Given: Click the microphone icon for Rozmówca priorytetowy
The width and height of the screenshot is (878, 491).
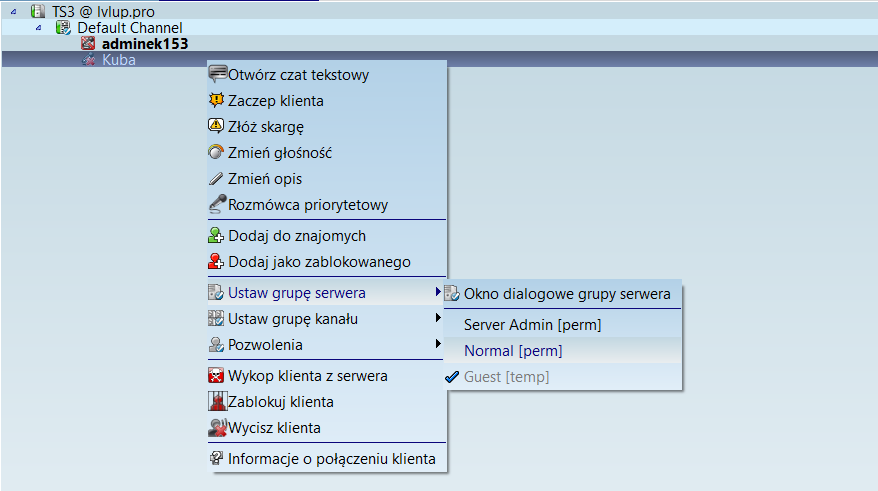Looking at the screenshot, I should click(216, 205).
